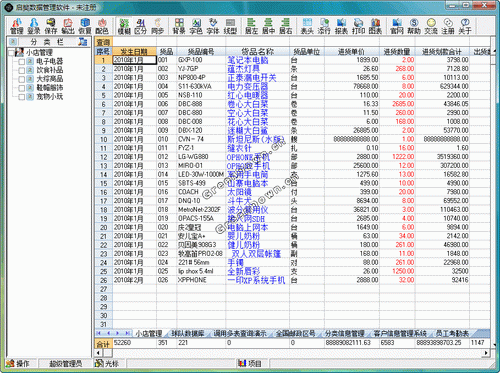Click the horizontal scrollbar right arrow
Viewport: 500px width, 373px height.
486,353
